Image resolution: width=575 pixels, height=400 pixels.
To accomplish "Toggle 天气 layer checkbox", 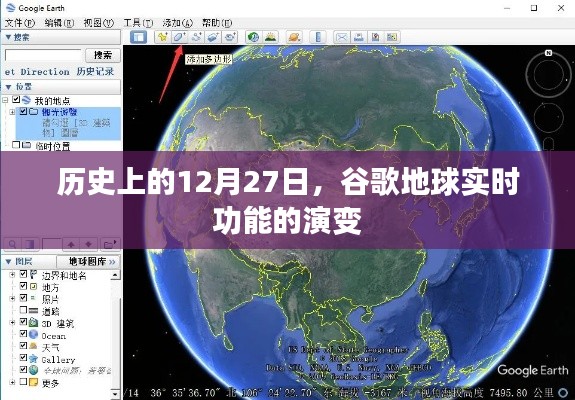I will click(23, 345).
